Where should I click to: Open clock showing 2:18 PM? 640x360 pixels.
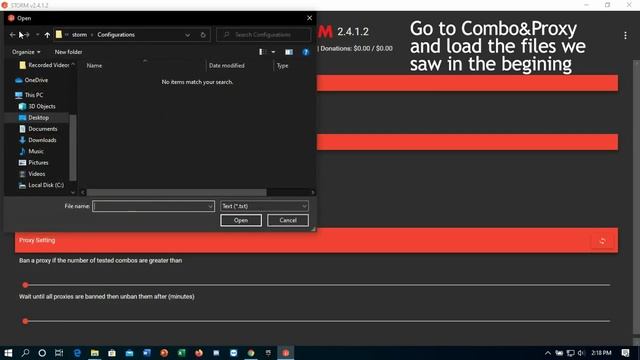[601, 353]
